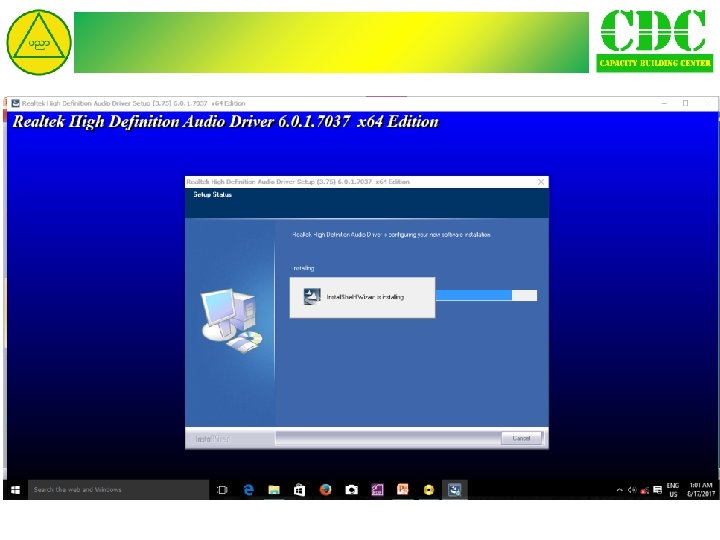Click the yellow triangle circle logo
This screenshot has height=540, width=720.
coord(39,42)
